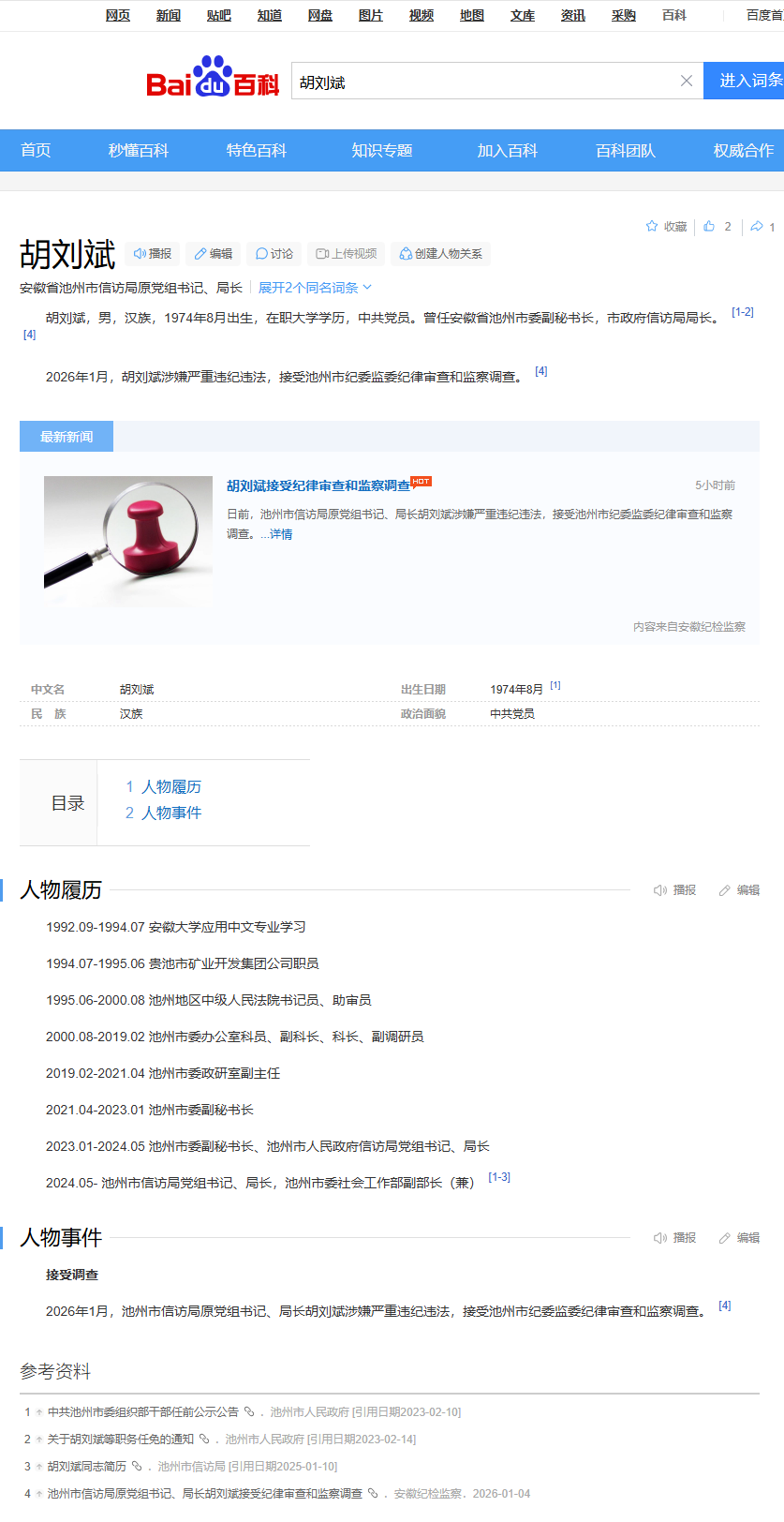The image size is (784, 1522).
Task: Click the 上传视频 button
Action: [346, 254]
